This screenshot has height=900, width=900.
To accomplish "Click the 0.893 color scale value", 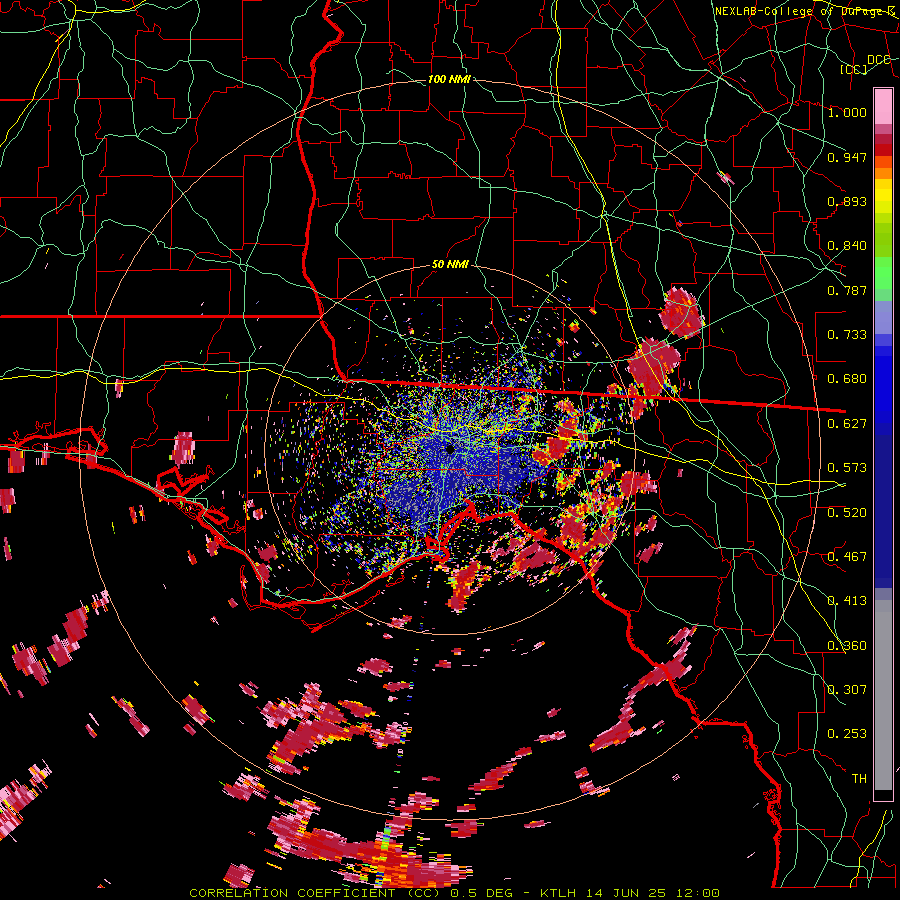I will [847, 201].
